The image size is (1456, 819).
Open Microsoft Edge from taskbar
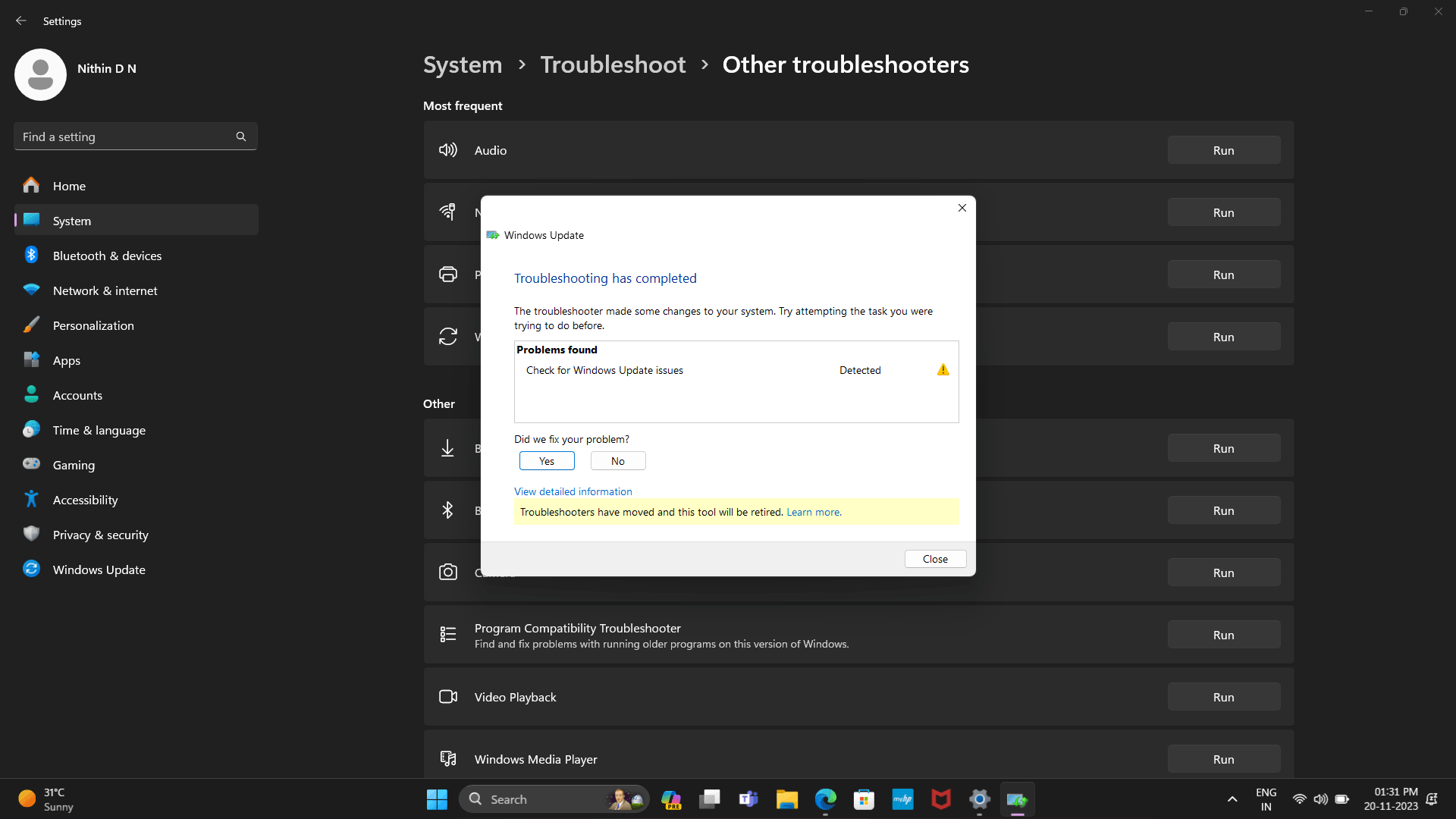(825, 799)
